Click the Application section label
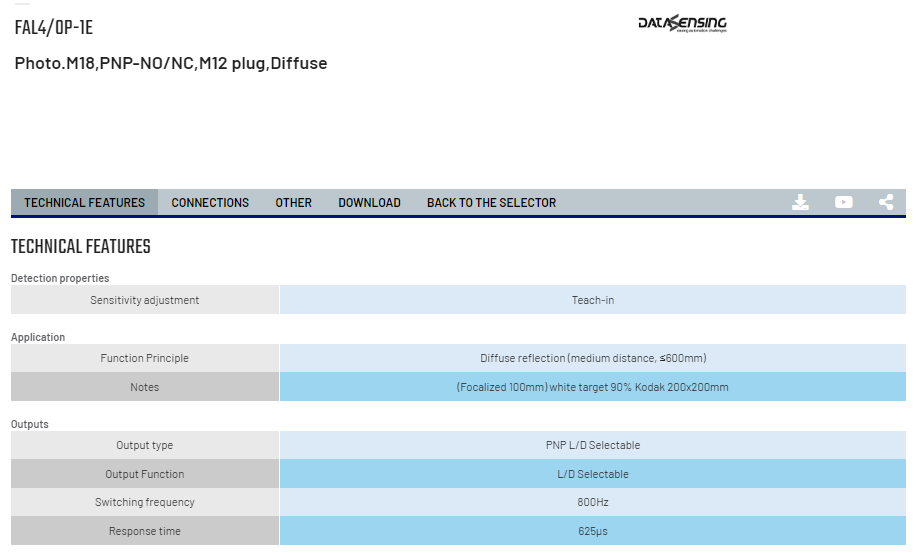The image size is (920, 553). 38,337
